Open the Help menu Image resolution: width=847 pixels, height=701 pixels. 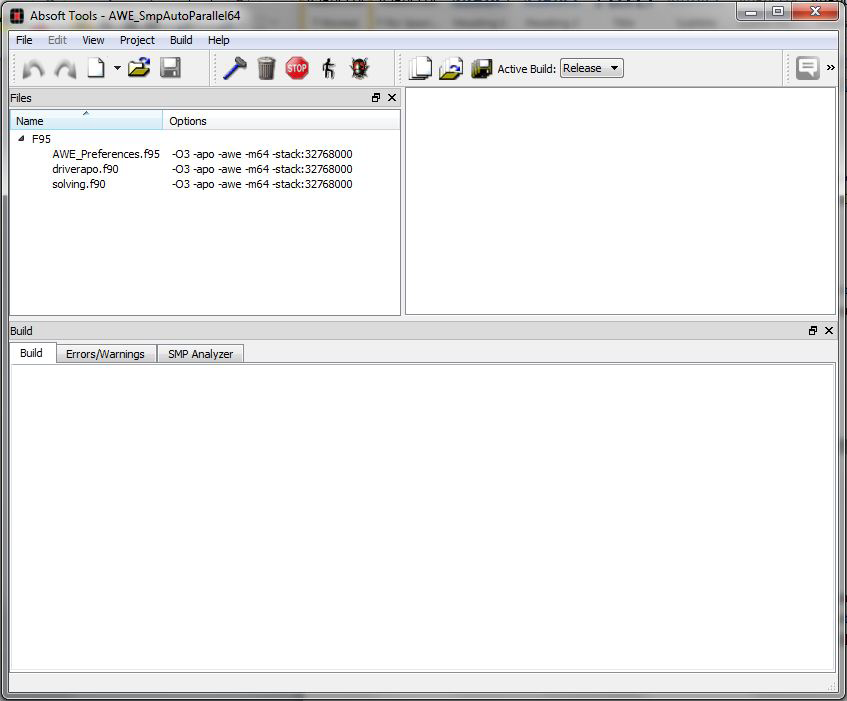(x=218, y=40)
